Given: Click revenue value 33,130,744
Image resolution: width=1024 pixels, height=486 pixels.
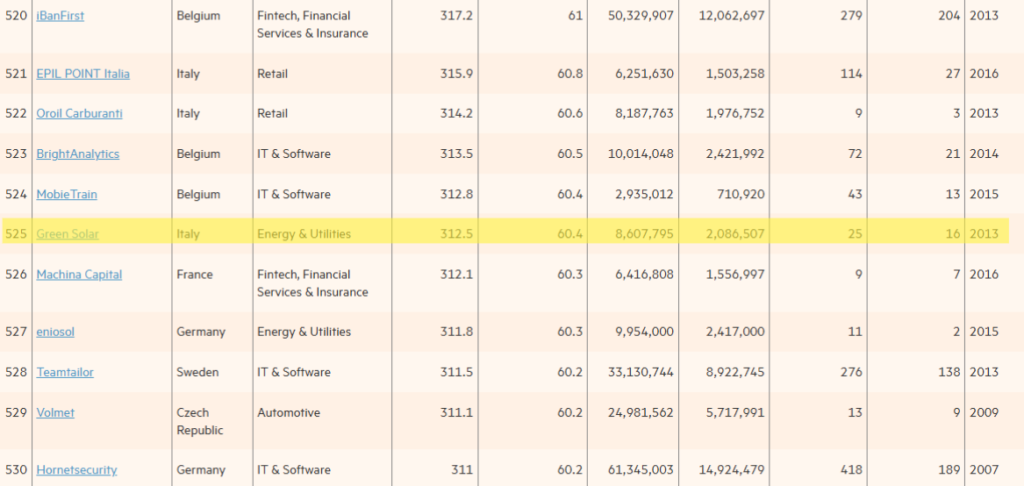Looking at the screenshot, I should pyautogui.click(x=640, y=372).
